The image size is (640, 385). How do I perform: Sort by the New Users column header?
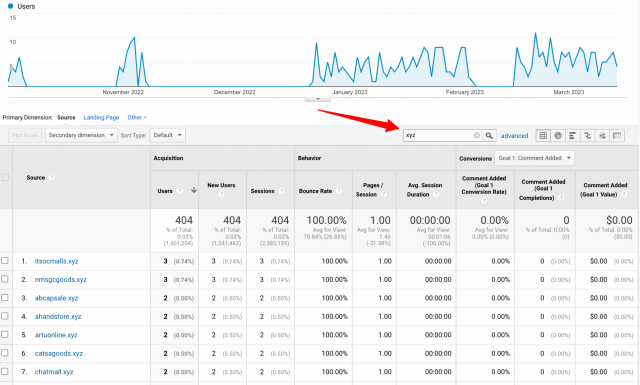[221, 185]
